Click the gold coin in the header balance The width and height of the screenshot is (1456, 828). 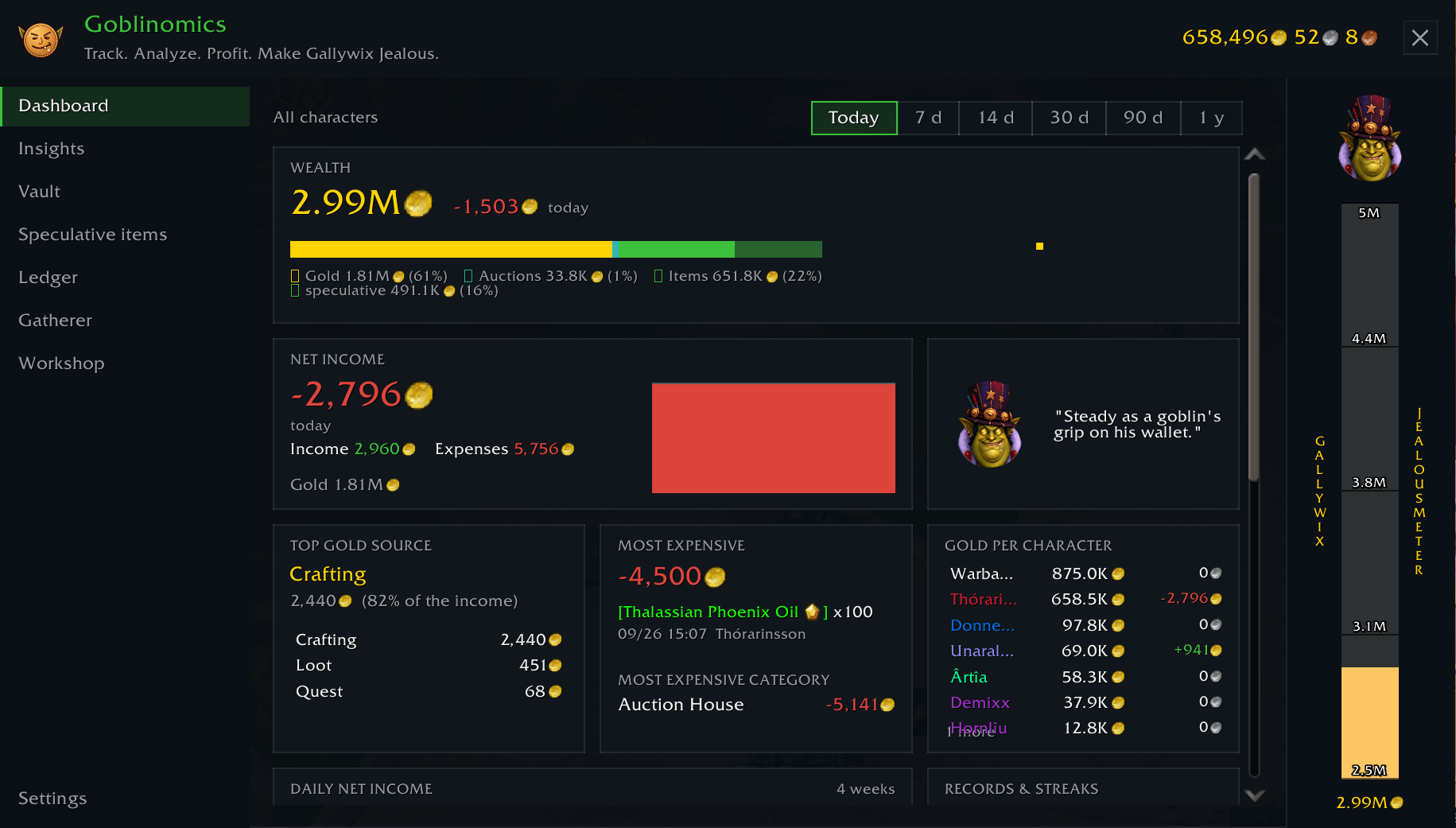click(x=1279, y=37)
